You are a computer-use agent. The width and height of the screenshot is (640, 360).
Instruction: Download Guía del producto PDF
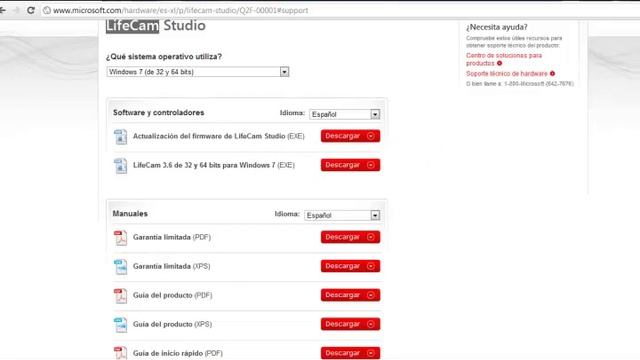coord(350,295)
